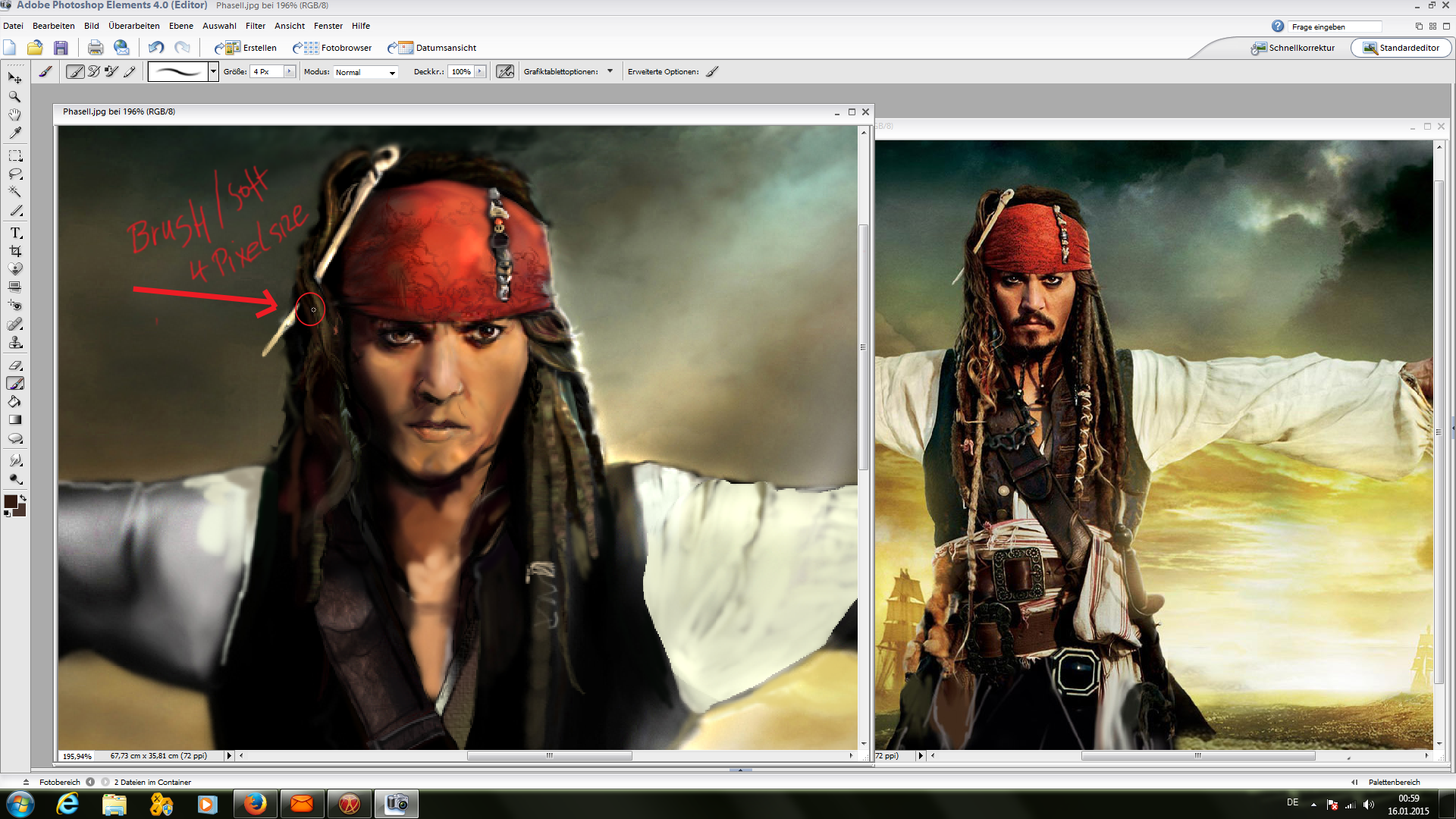Select the Eyedropper tool
Image resolution: width=1456 pixels, height=819 pixels.
[14, 133]
